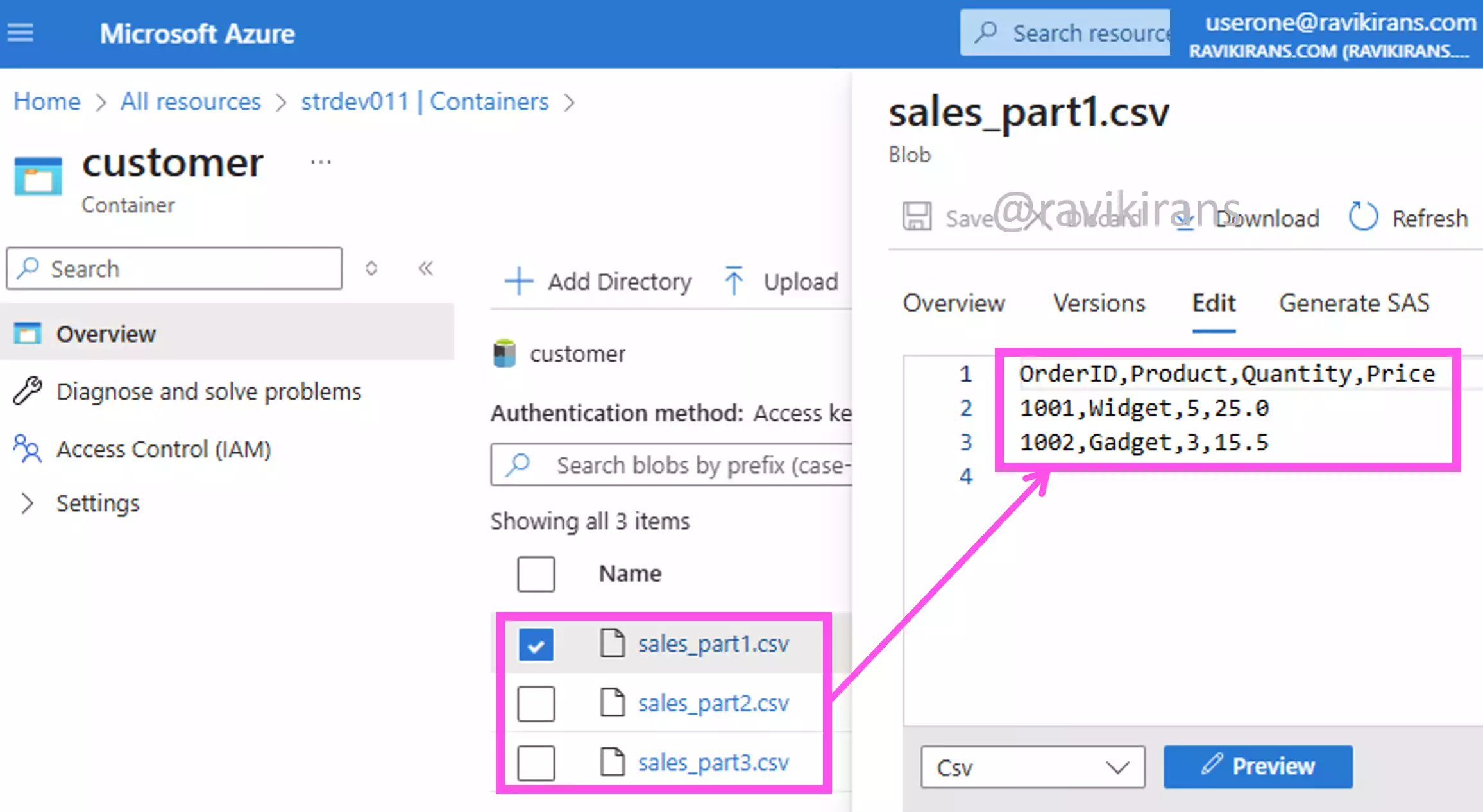Click the Overview menu icon

point(28,334)
